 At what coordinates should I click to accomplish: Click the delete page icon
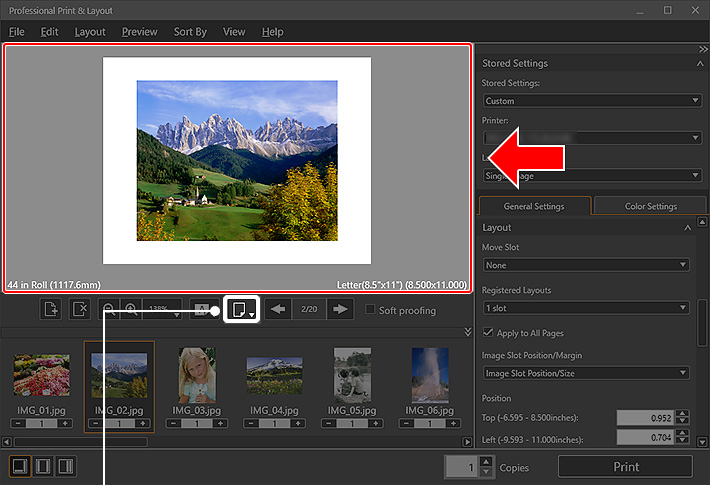tap(81, 310)
